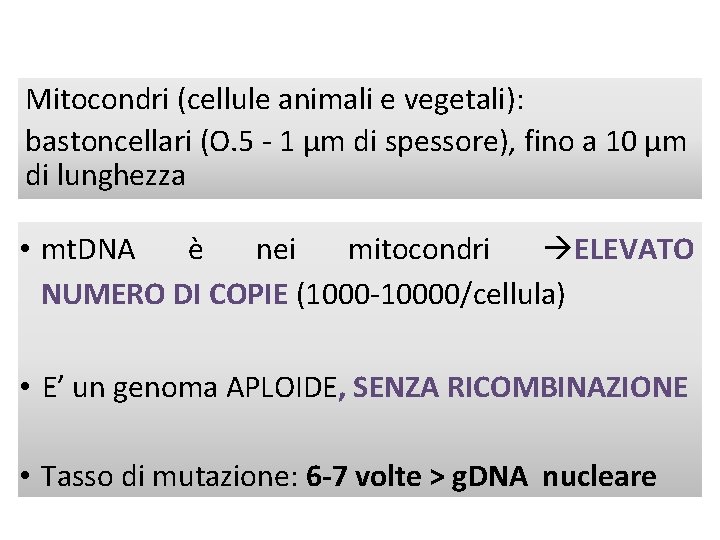This screenshot has width=720, height=540.
Task: Click the phrase 'fino a 10 μm'
Action: click(x=605, y=141)
